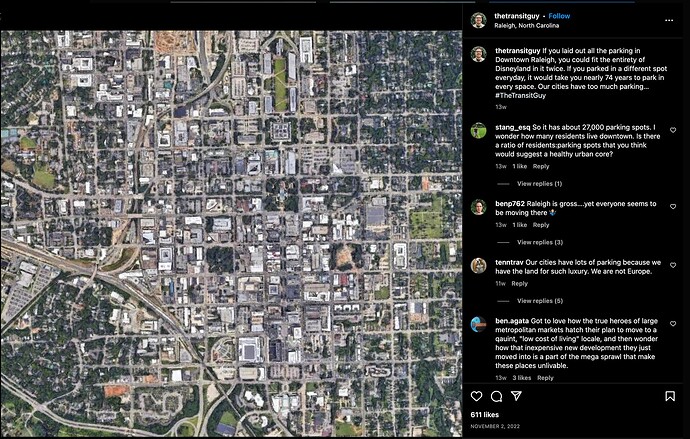Open benp762 username link

click(510, 204)
